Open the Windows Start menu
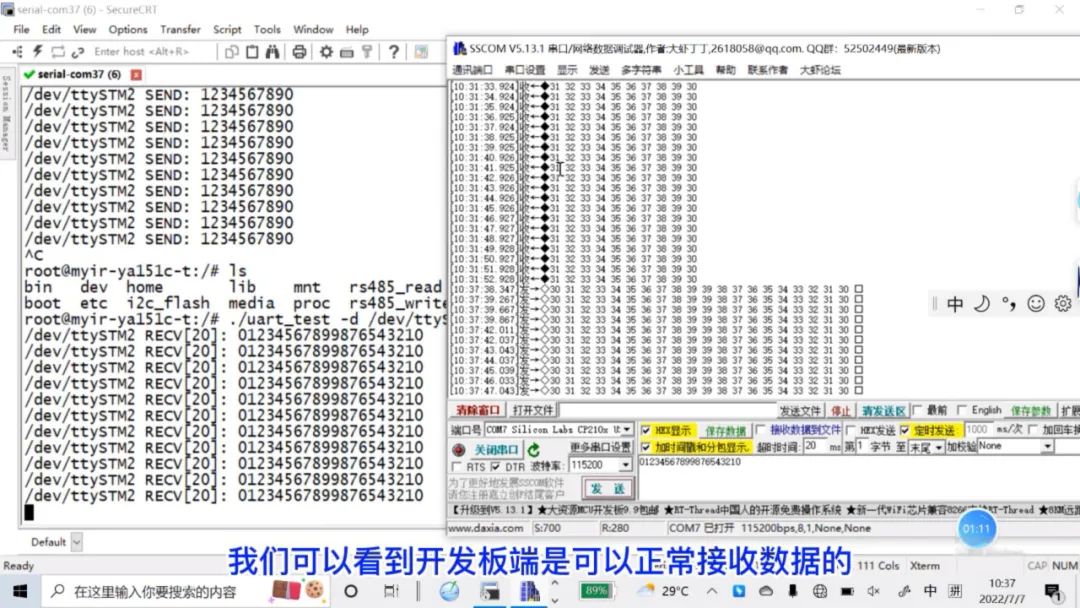This screenshot has height=608, width=1080. point(20,591)
